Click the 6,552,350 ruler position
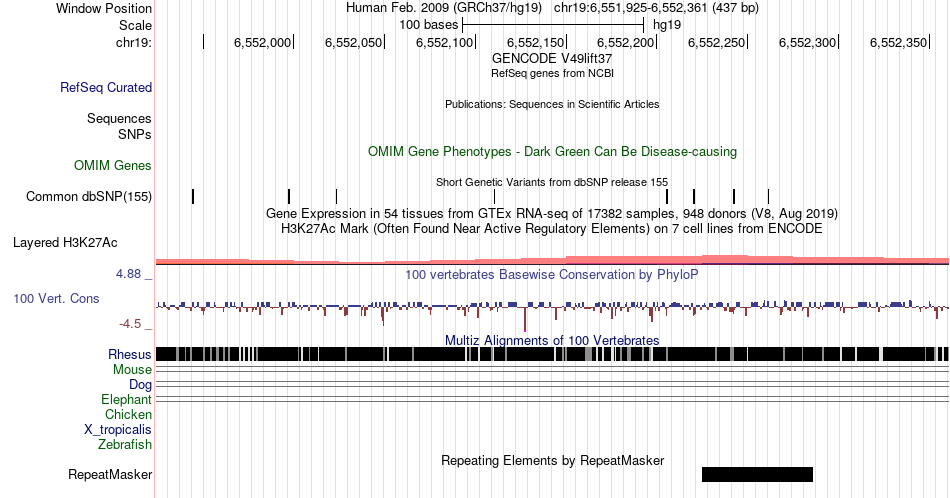950x498 pixels. point(899,42)
